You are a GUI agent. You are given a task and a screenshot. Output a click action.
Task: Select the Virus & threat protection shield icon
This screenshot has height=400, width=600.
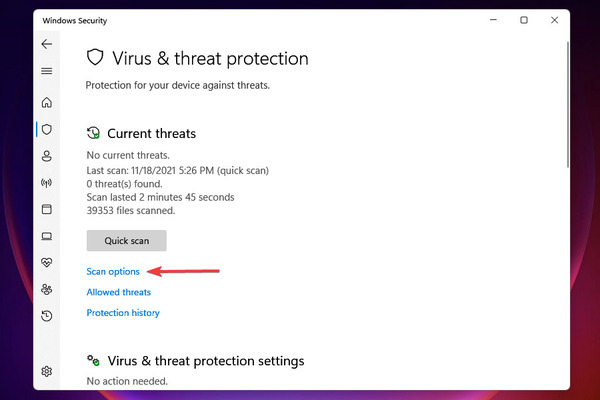coord(47,129)
